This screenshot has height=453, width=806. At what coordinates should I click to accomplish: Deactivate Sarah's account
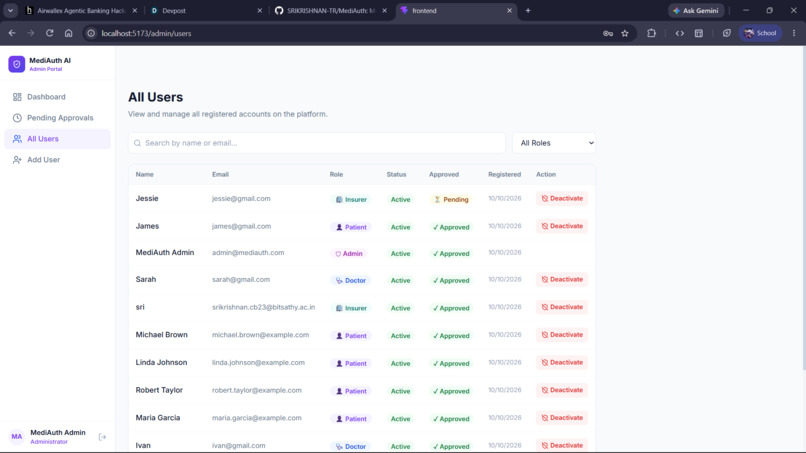[562, 280]
